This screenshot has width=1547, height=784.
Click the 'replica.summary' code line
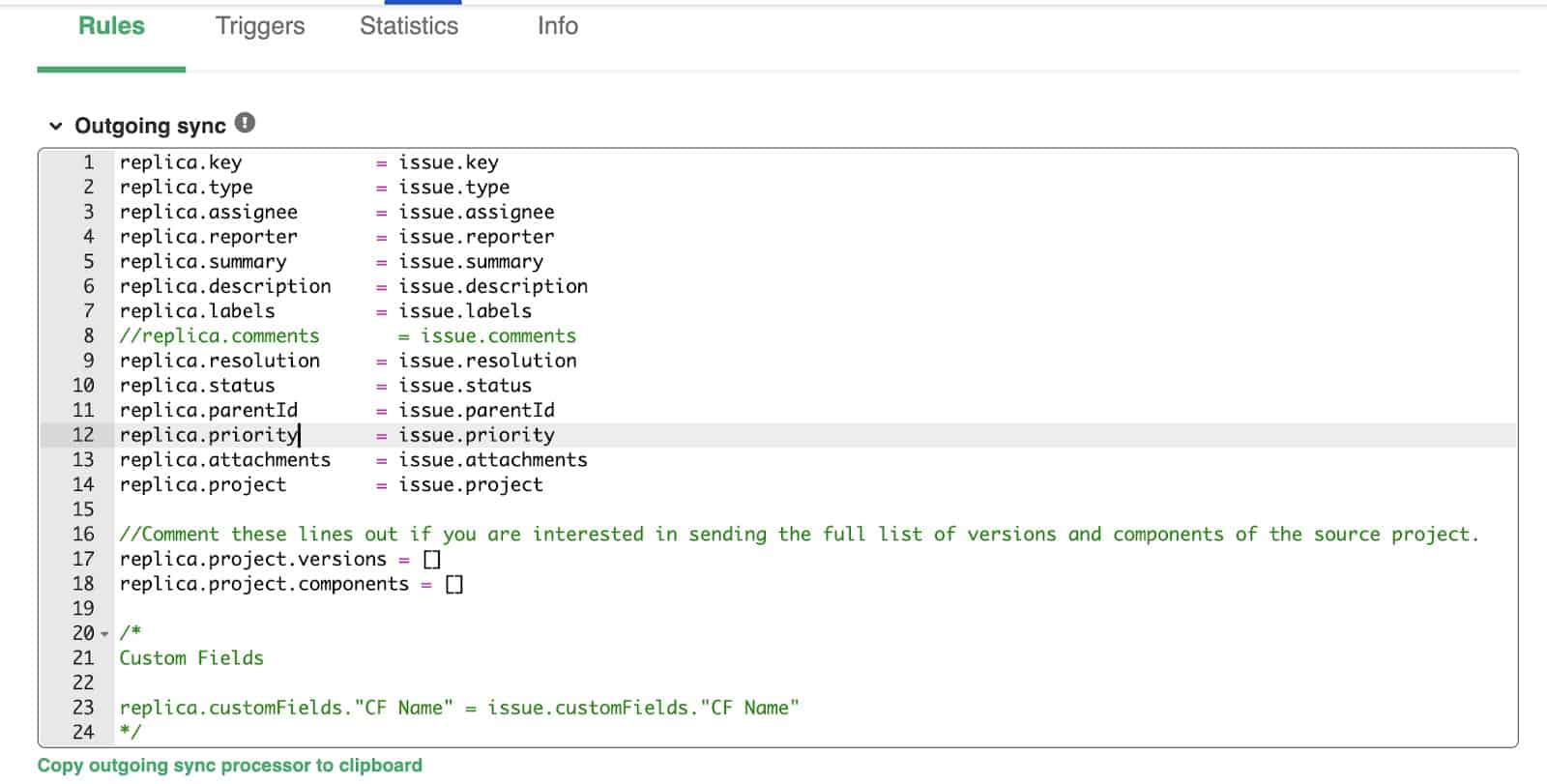coord(332,262)
